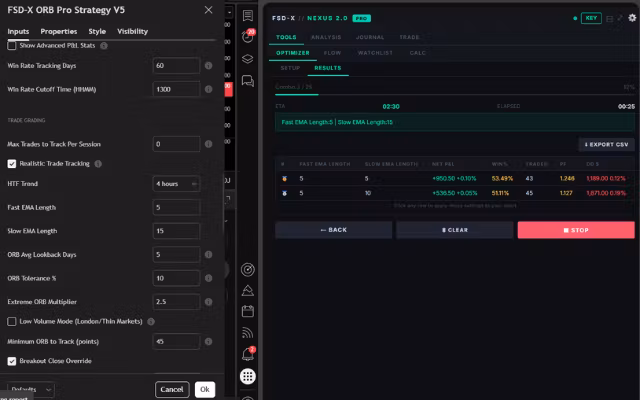Confirm settings with Ok button

tap(204, 389)
